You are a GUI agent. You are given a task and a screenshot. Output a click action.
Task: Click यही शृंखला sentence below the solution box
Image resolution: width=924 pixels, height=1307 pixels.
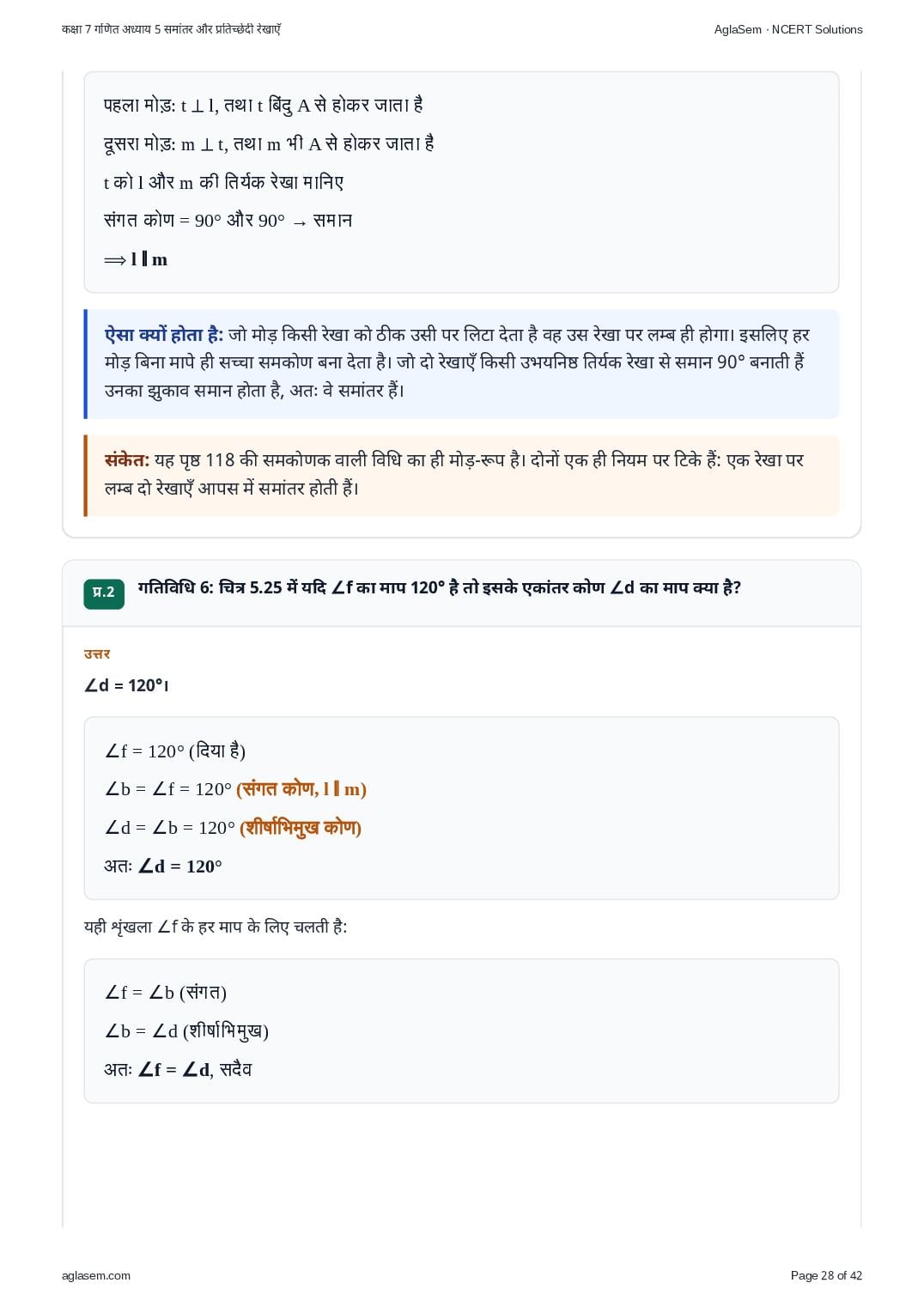click(x=216, y=927)
